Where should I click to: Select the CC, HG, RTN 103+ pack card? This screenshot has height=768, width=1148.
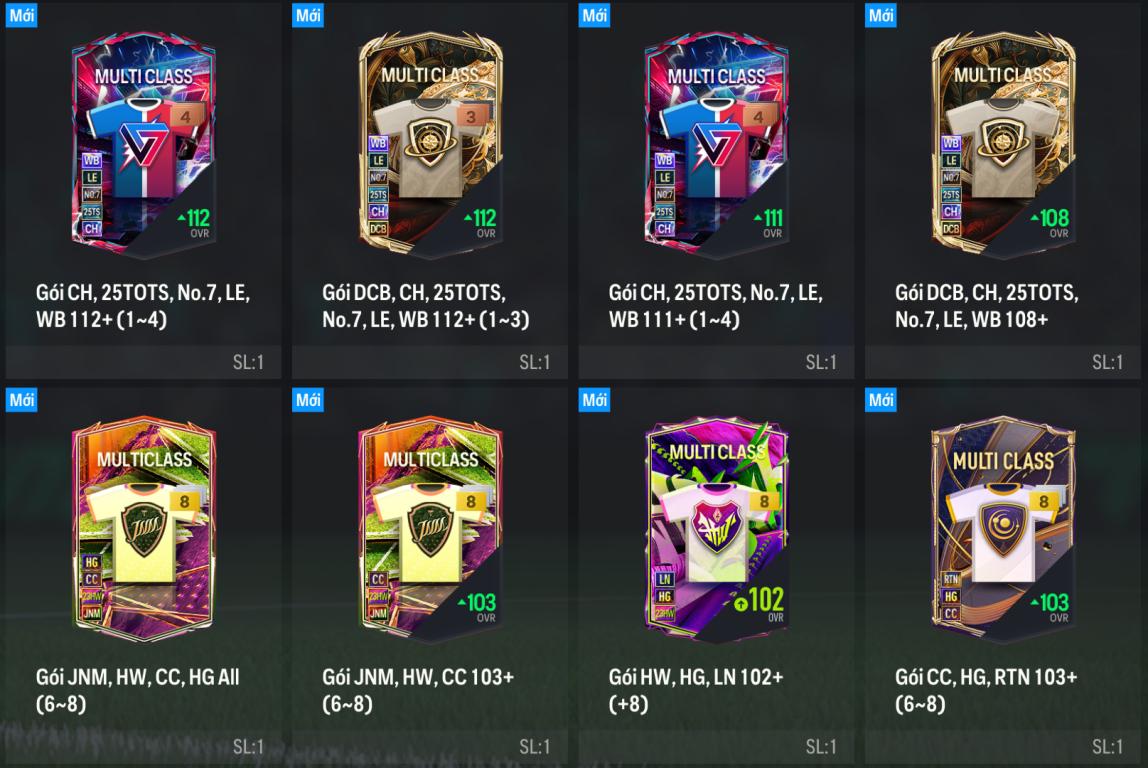coord(1003,529)
